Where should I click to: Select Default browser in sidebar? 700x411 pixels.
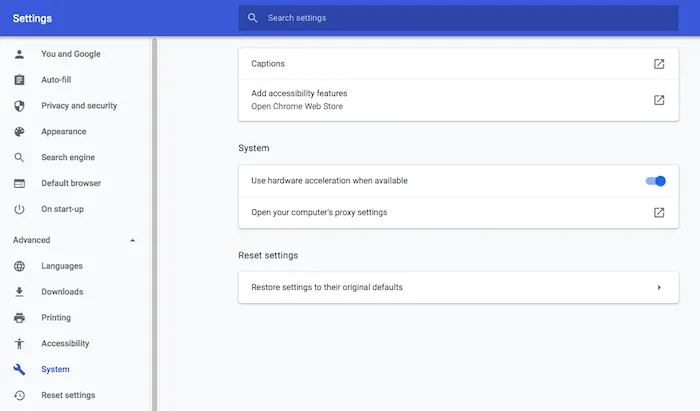click(71, 183)
